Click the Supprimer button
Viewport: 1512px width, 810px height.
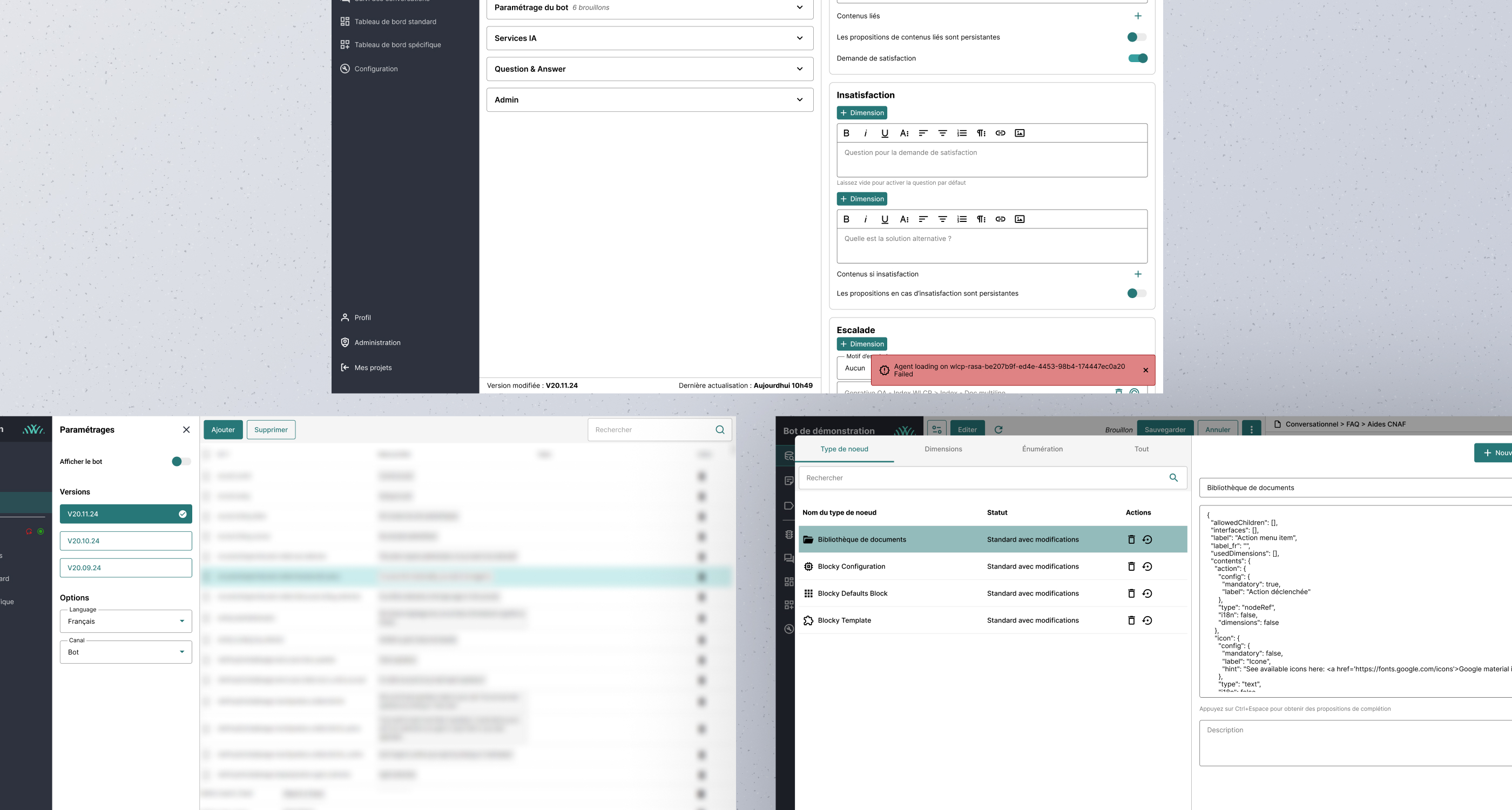(x=271, y=430)
